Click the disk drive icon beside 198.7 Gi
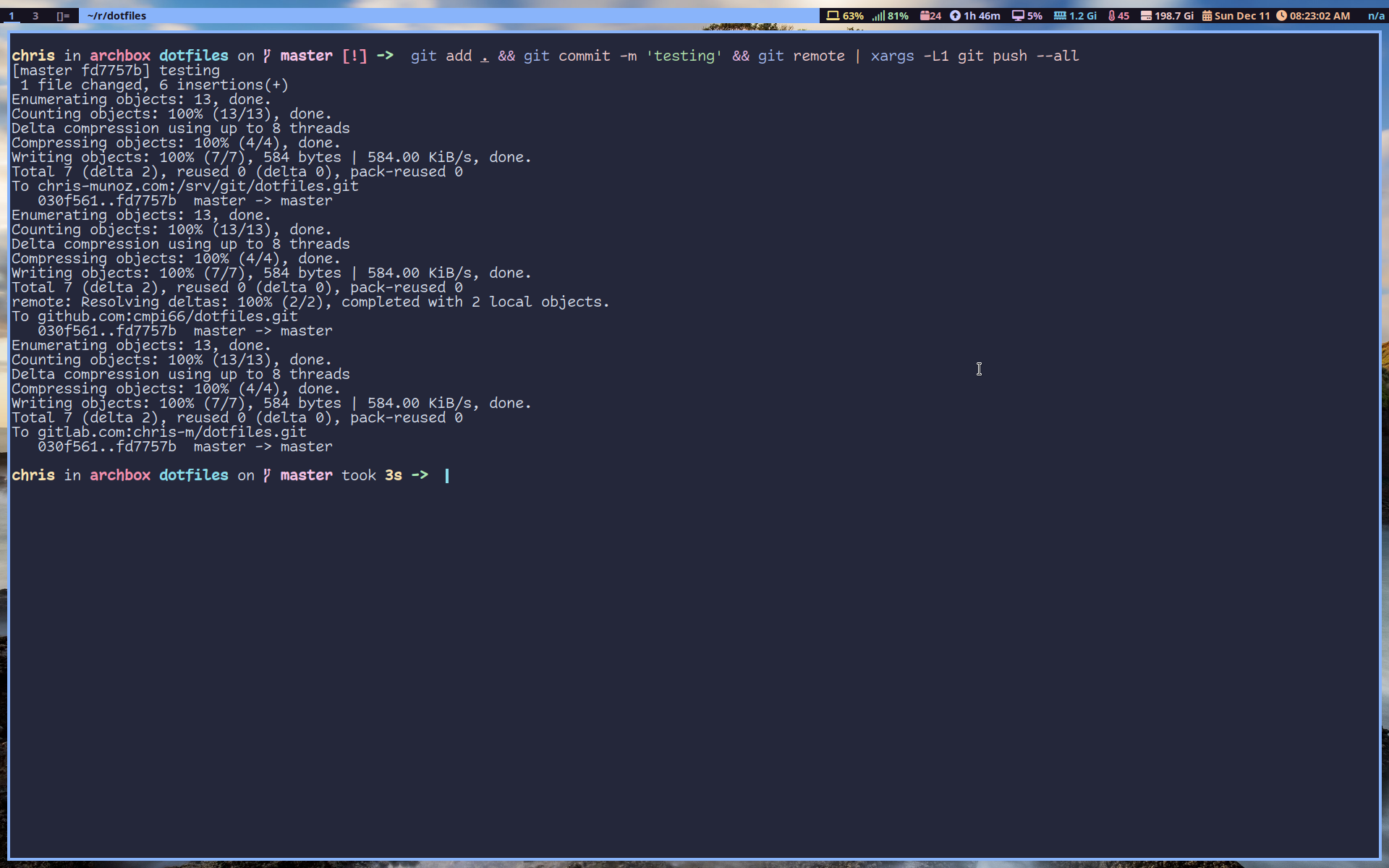Viewport: 1389px width, 868px height. pyautogui.click(x=1146, y=16)
